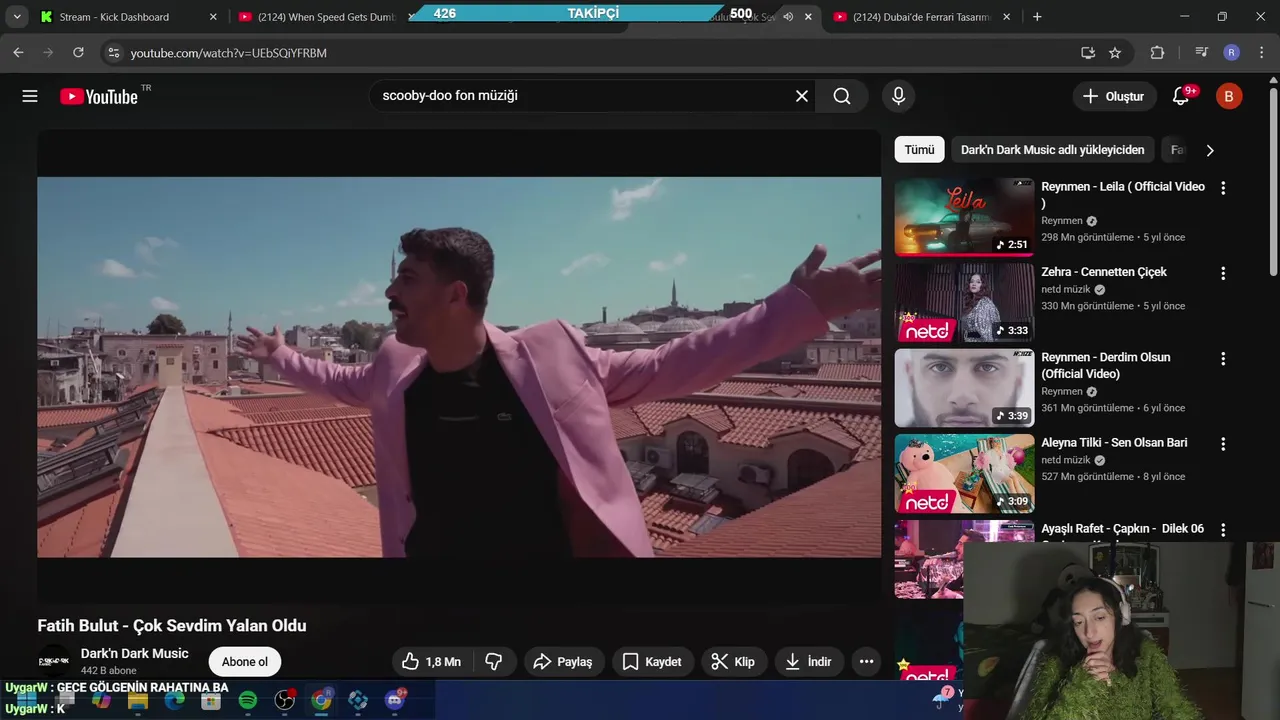Open Chrome media controls icon
Screen dimensions: 1280x720
(1202, 53)
